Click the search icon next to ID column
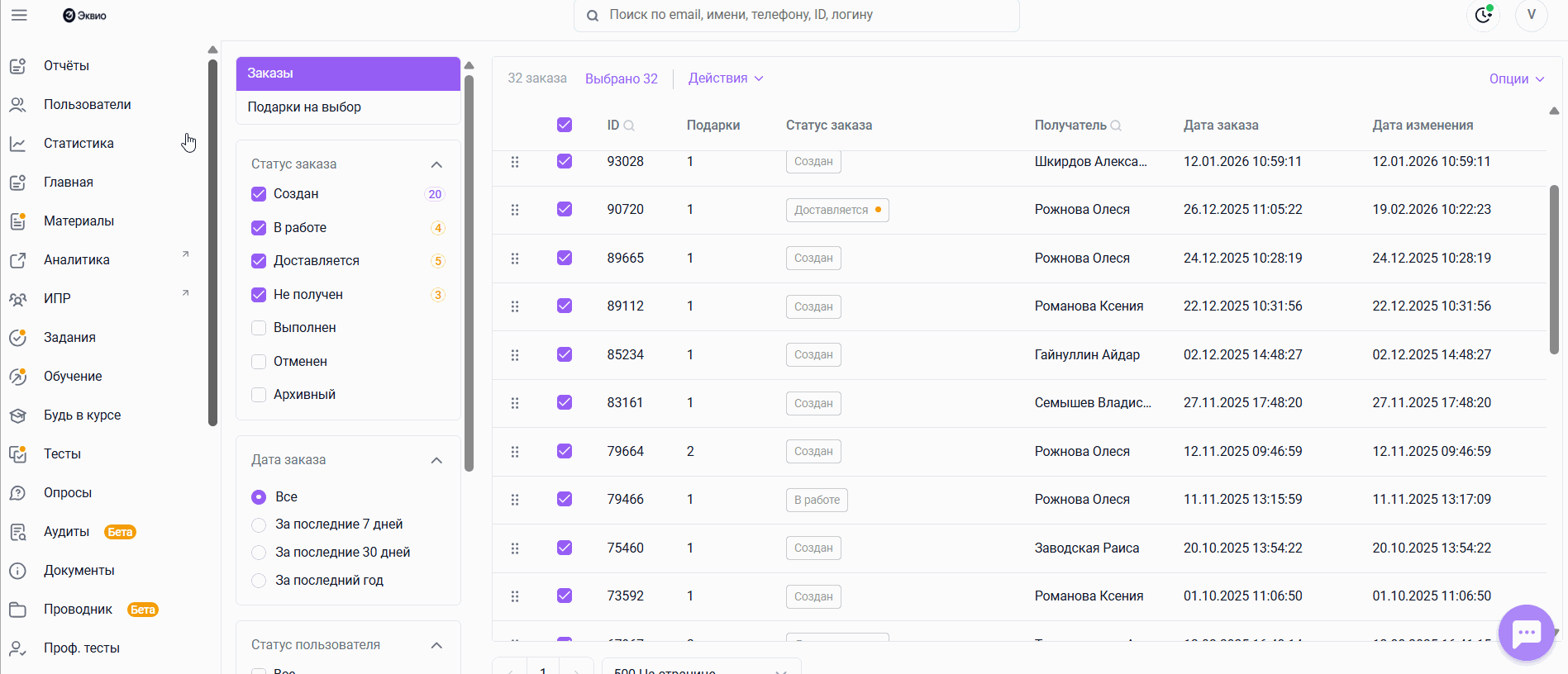Image resolution: width=1568 pixels, height=674 pixels. click(x=629, y=126)
